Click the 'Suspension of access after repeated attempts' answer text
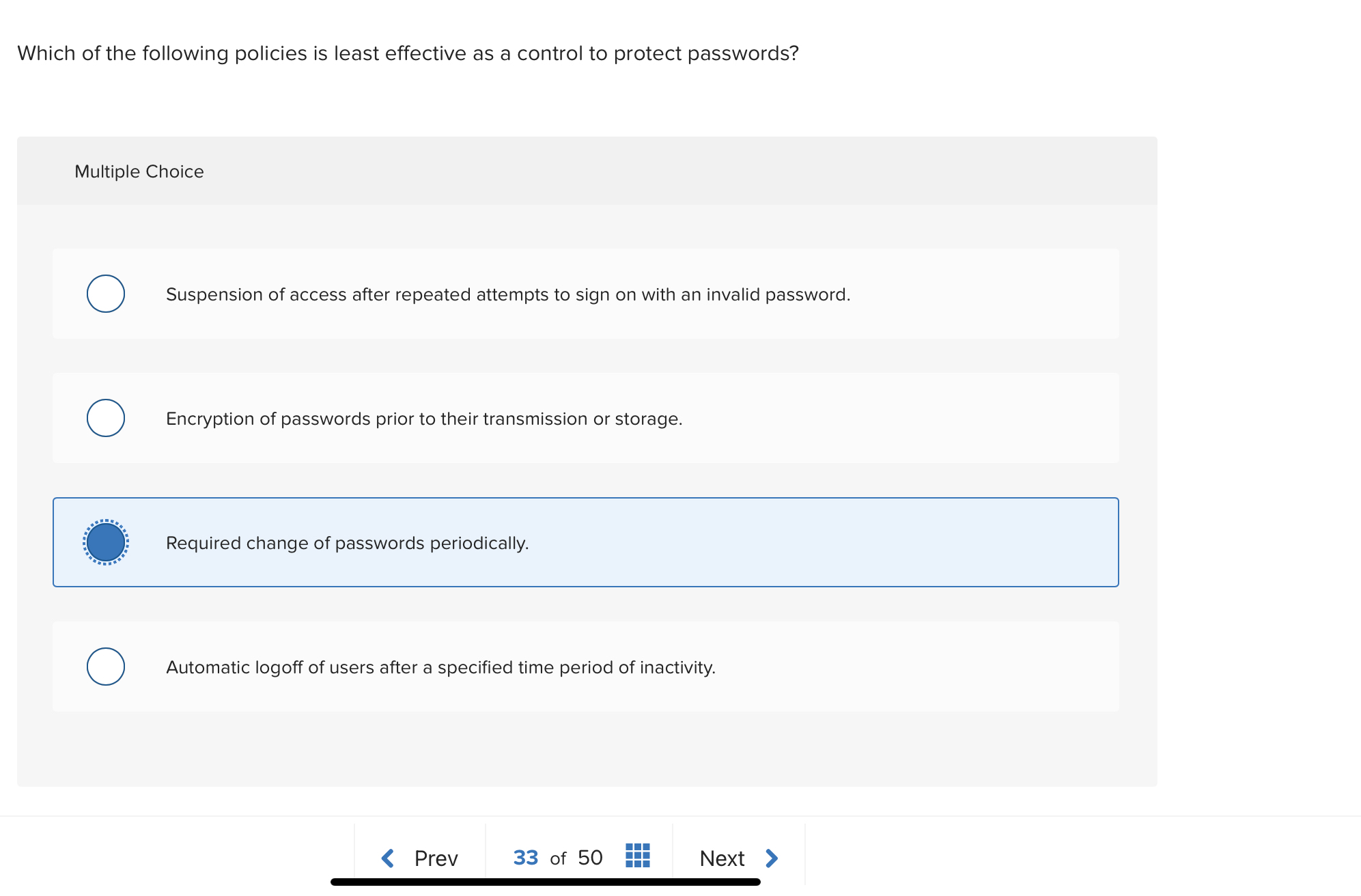Screen dimensions: 1361x896 tap(508, 294)
